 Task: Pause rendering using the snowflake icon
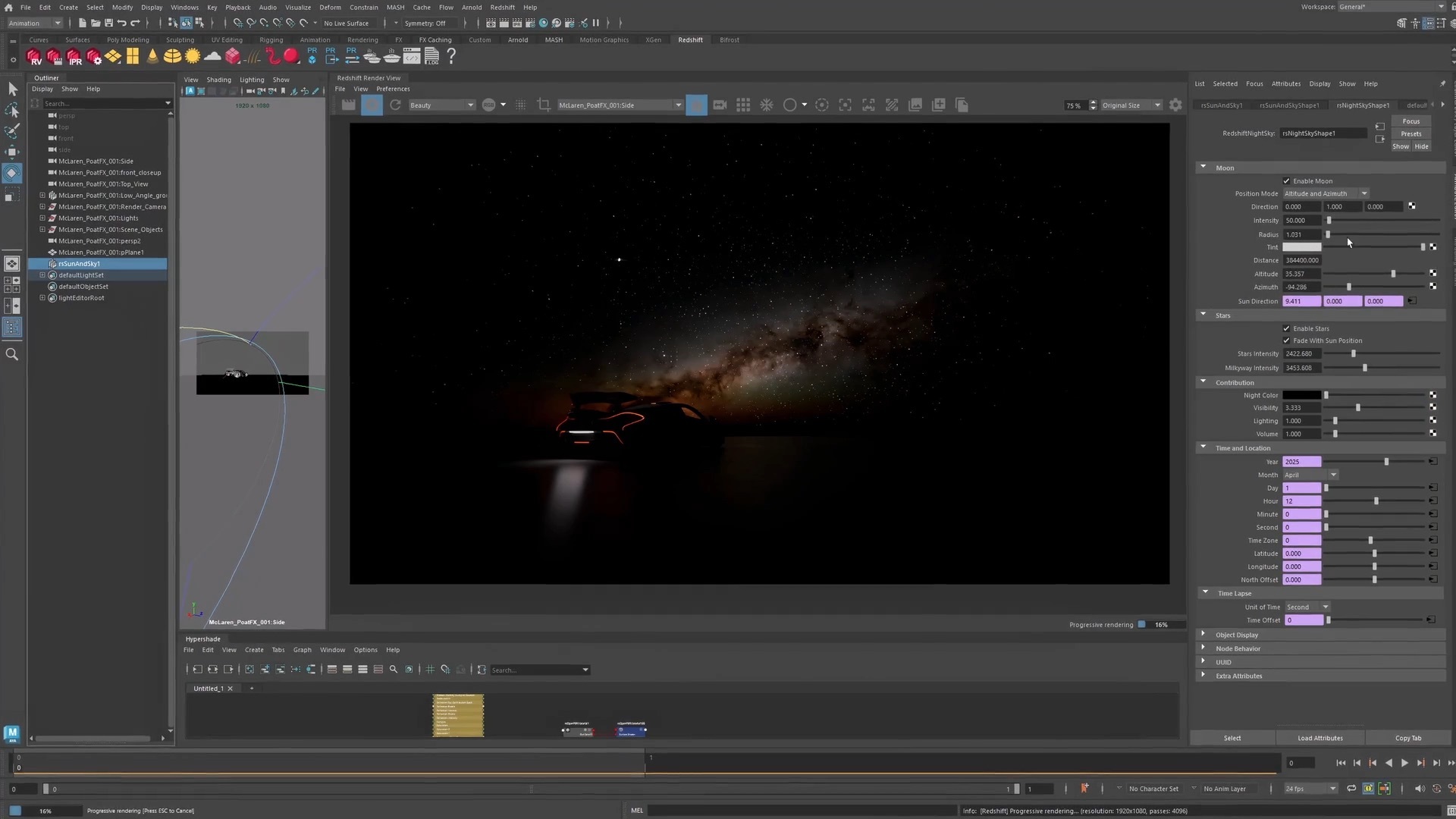coord(766,105)
